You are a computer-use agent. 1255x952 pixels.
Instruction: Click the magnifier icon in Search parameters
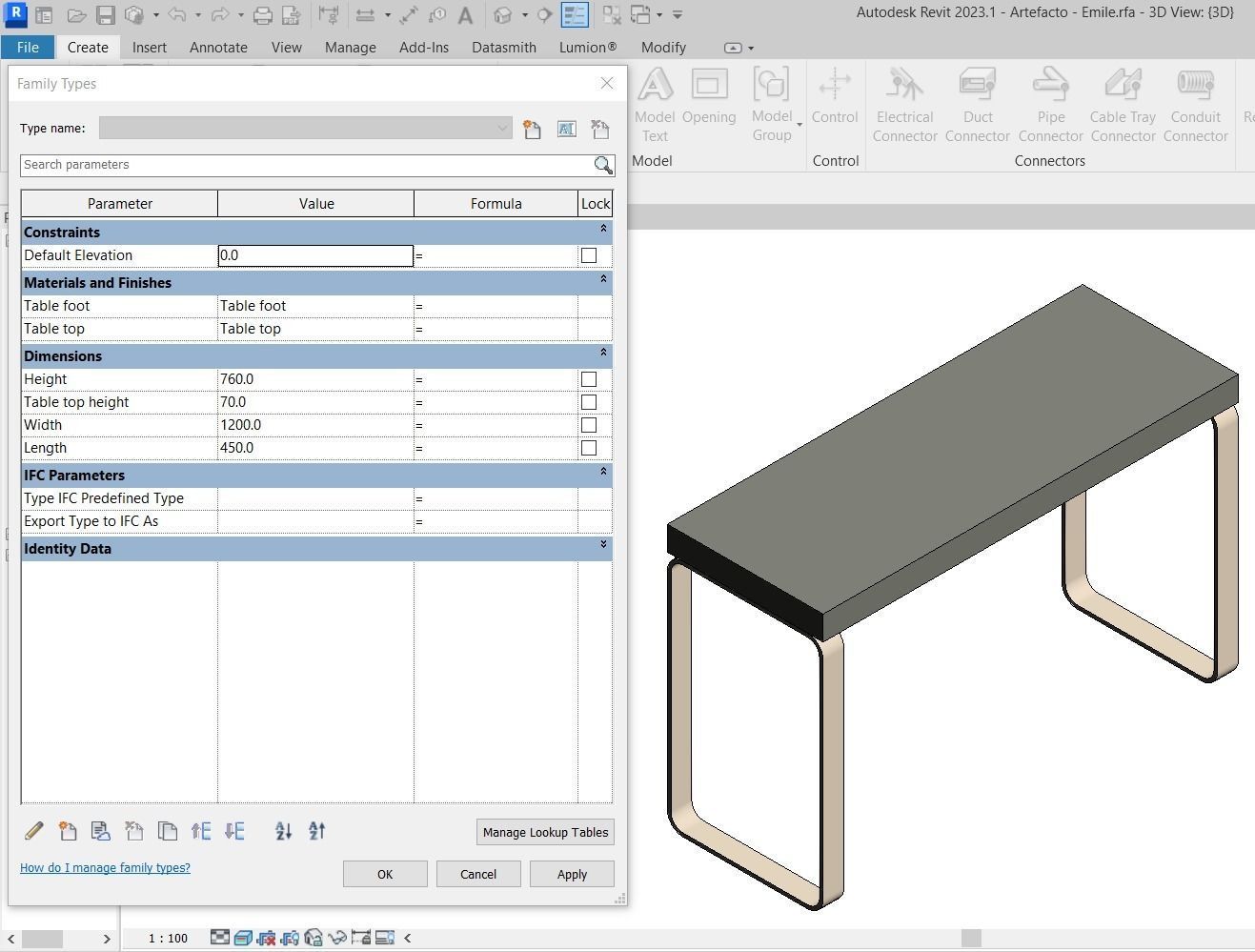pos(603,165)
